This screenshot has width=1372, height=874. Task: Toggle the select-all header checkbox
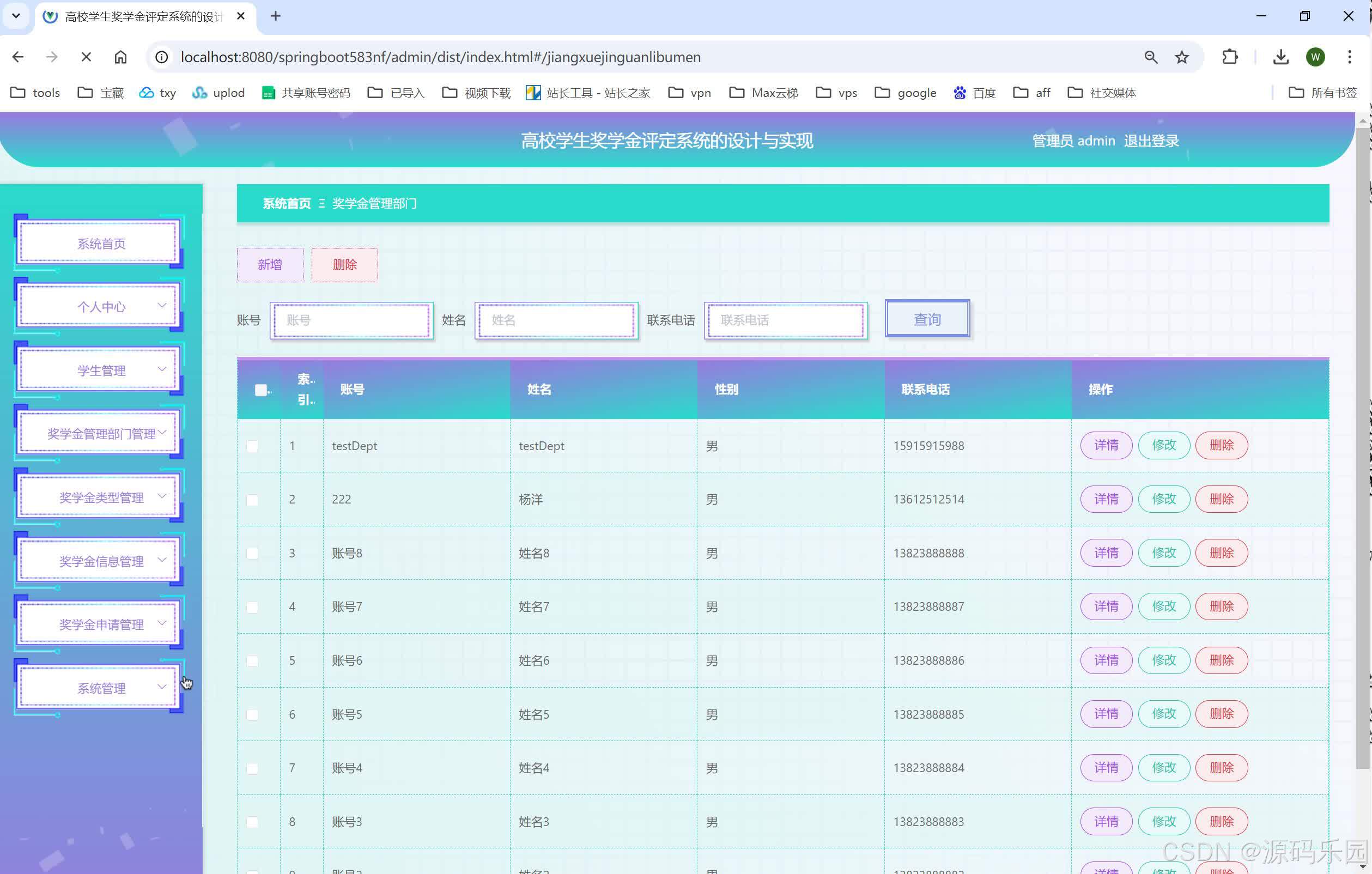(x=261, y=390)
